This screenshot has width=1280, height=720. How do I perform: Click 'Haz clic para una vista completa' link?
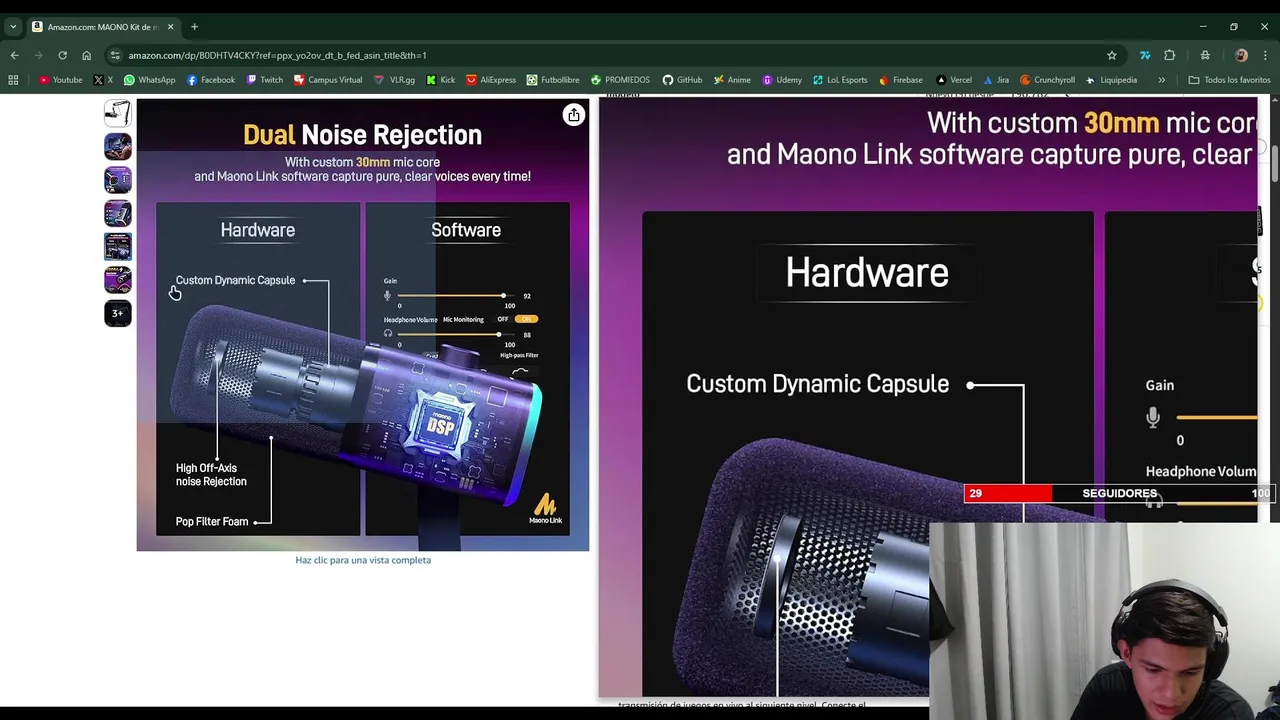pos(363,560)
